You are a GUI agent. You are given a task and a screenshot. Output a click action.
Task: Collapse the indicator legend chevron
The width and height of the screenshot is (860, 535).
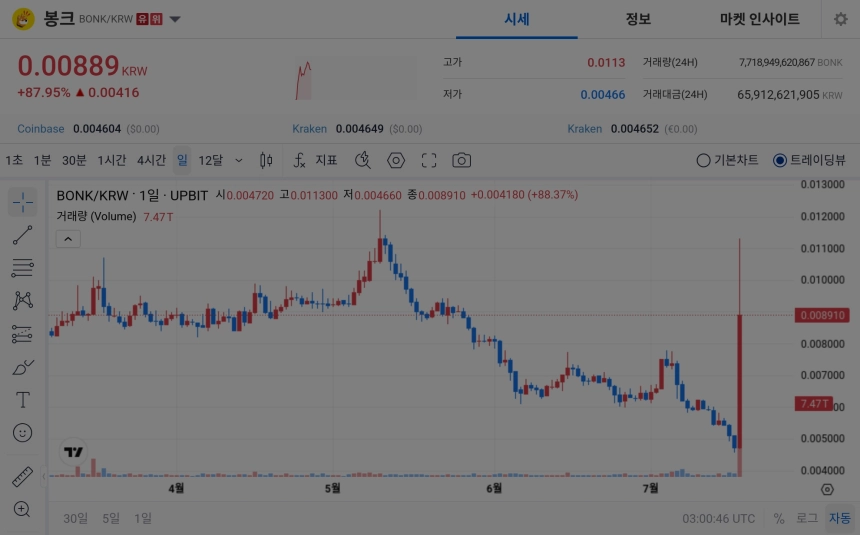[68, 239]
